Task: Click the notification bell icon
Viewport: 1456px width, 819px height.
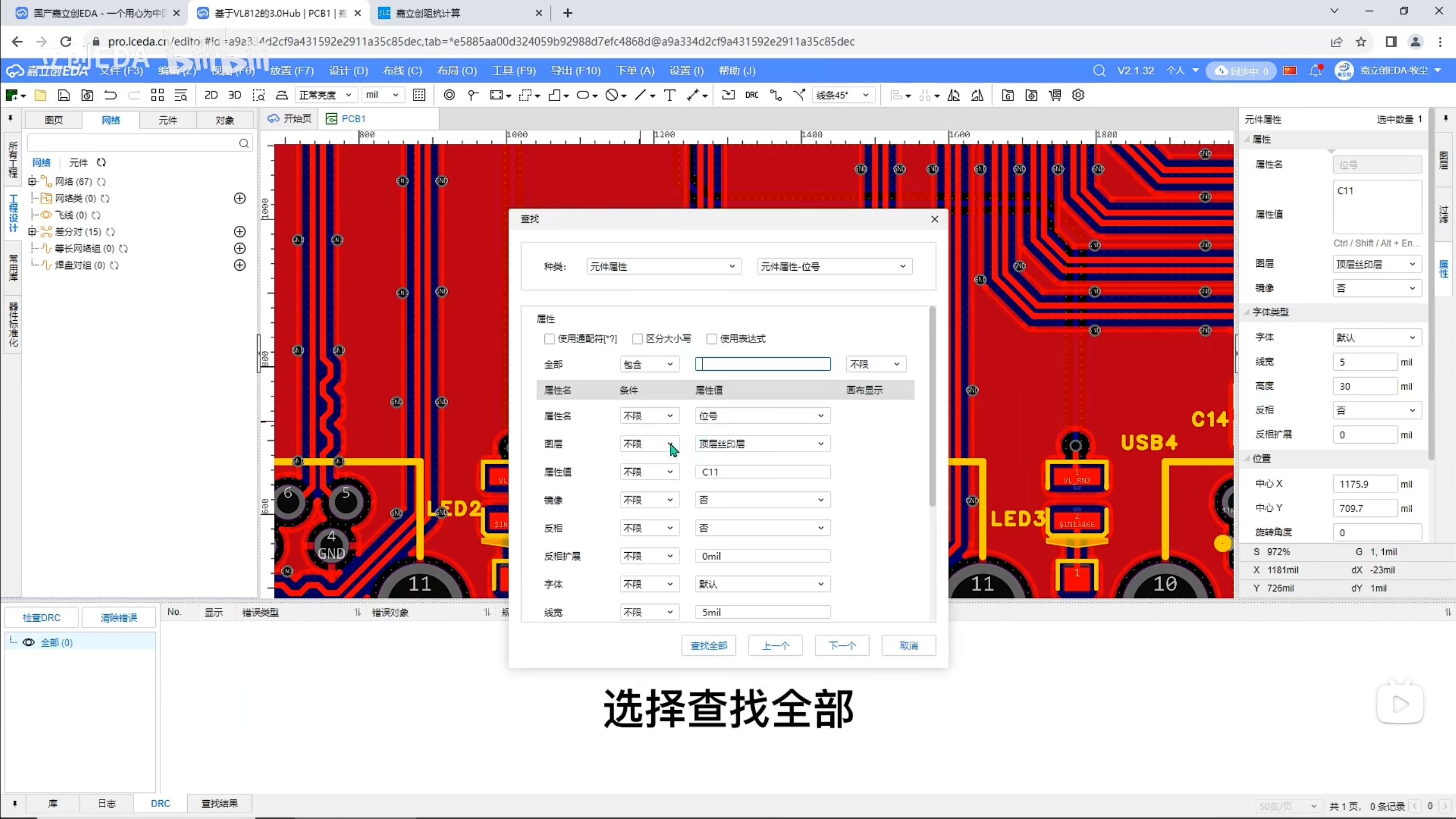Action: click(x=1315, y=71)
